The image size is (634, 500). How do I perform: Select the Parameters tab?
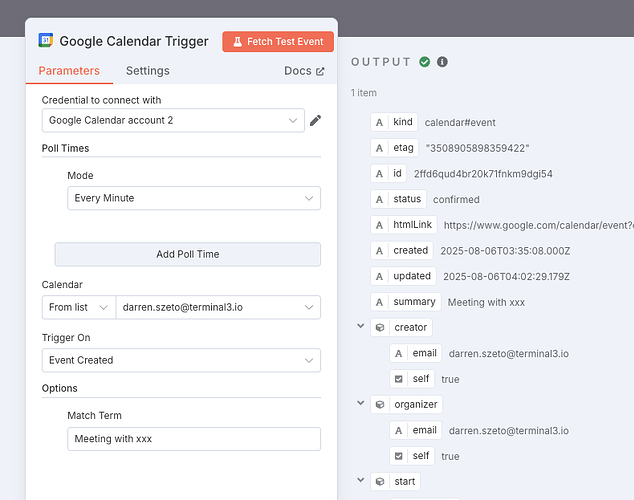click(x=69, y=71)
